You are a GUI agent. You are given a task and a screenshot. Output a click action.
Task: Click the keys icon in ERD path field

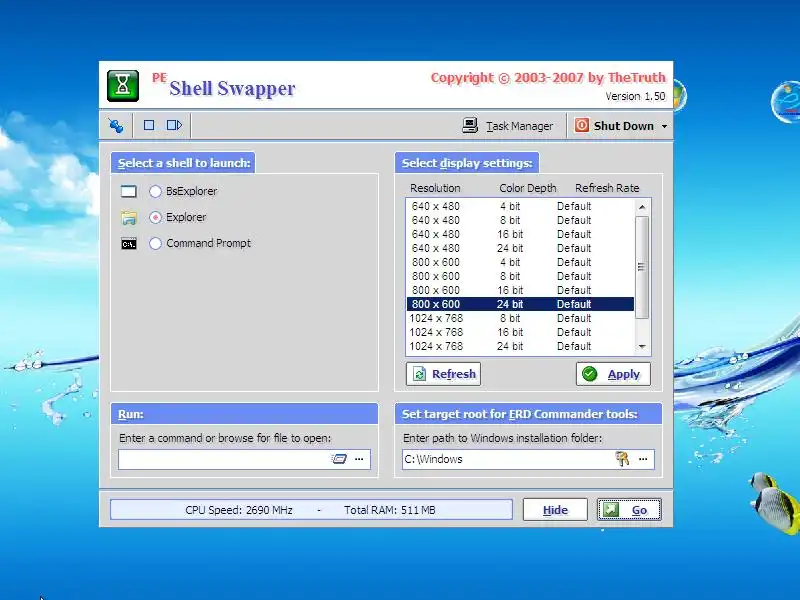pyautogui.click(x=622, y=459)
